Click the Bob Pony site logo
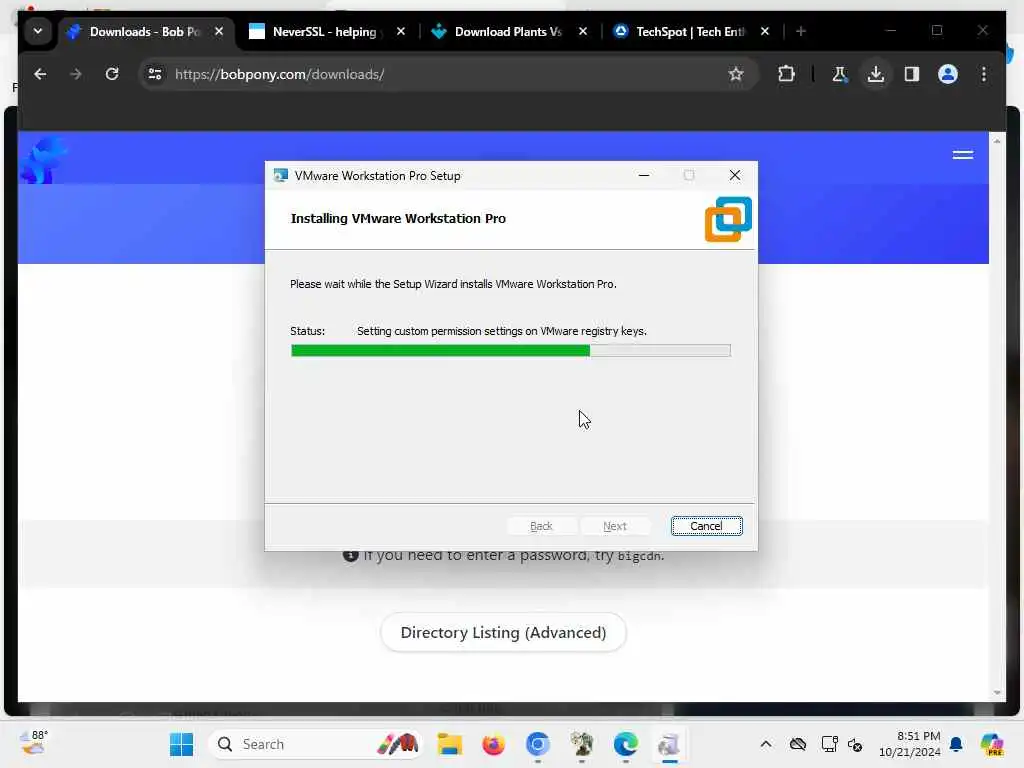This screenshot has height=768, width=1024. [43, 160]
